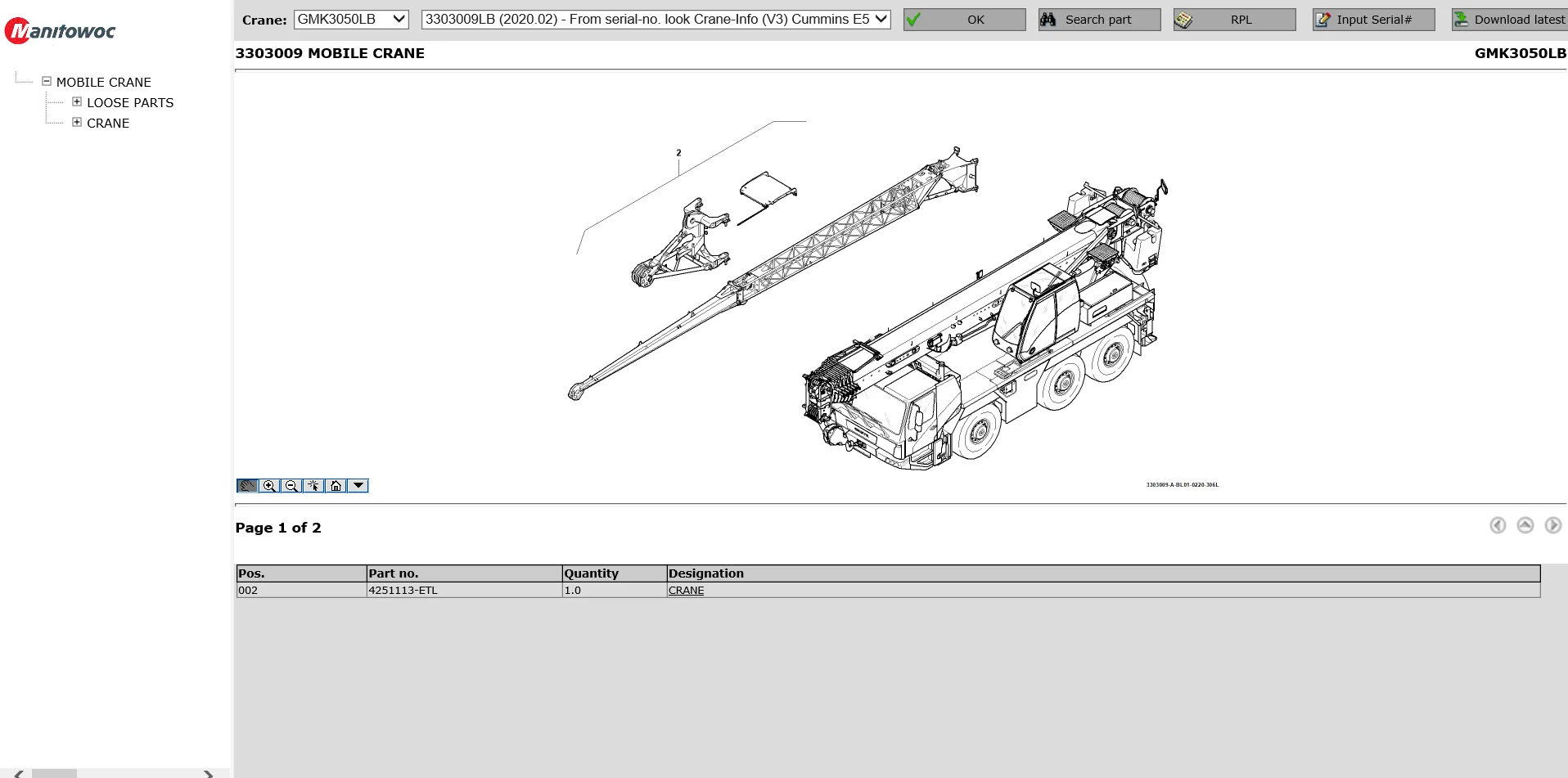Click the up level arrow icon
This screenshot has height=778, width=1568.
click(1525, 525)
